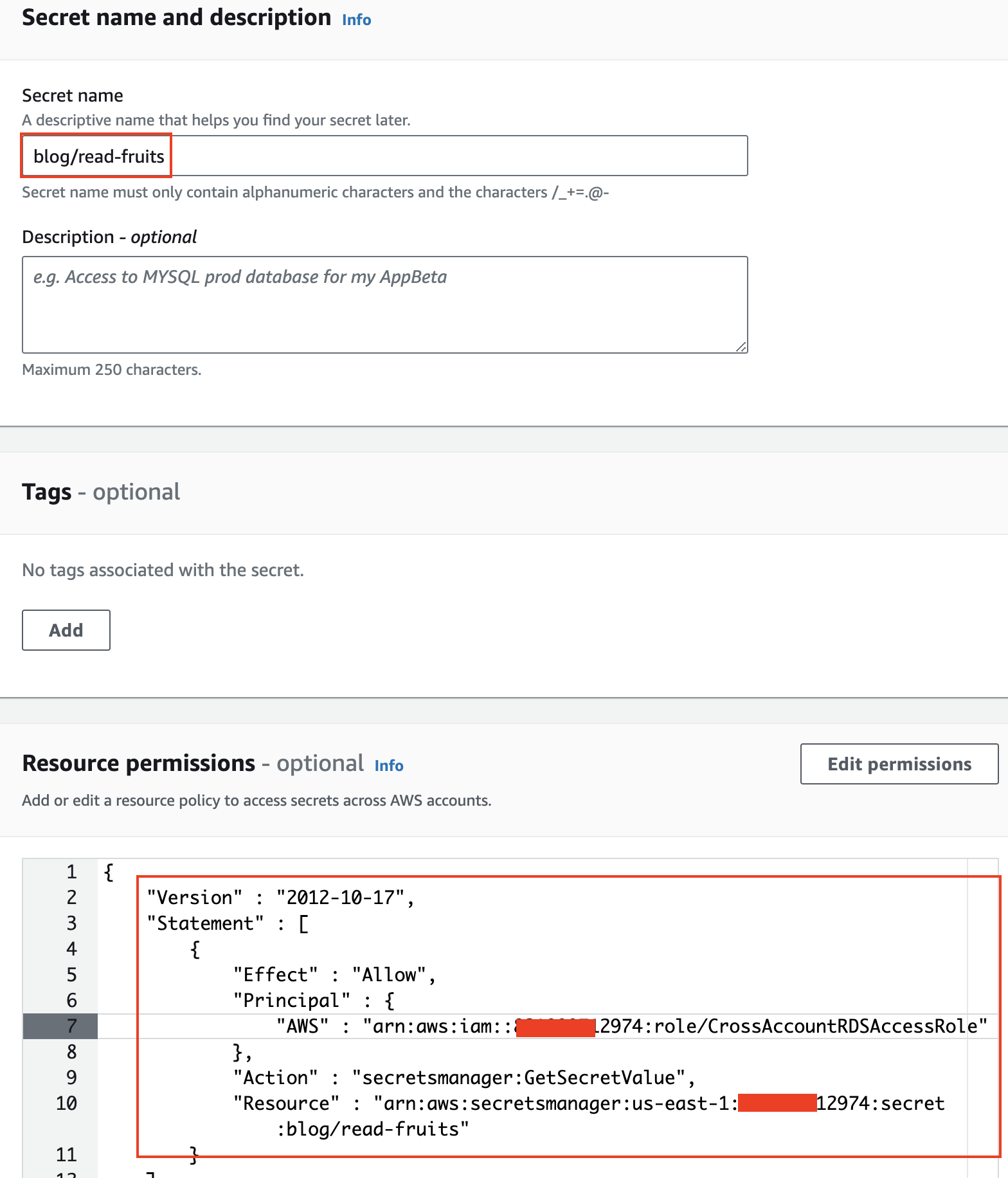The width and height of the screenshot is (1008, 1178).
Task: Open Edit permissions button
Action: 899,764
